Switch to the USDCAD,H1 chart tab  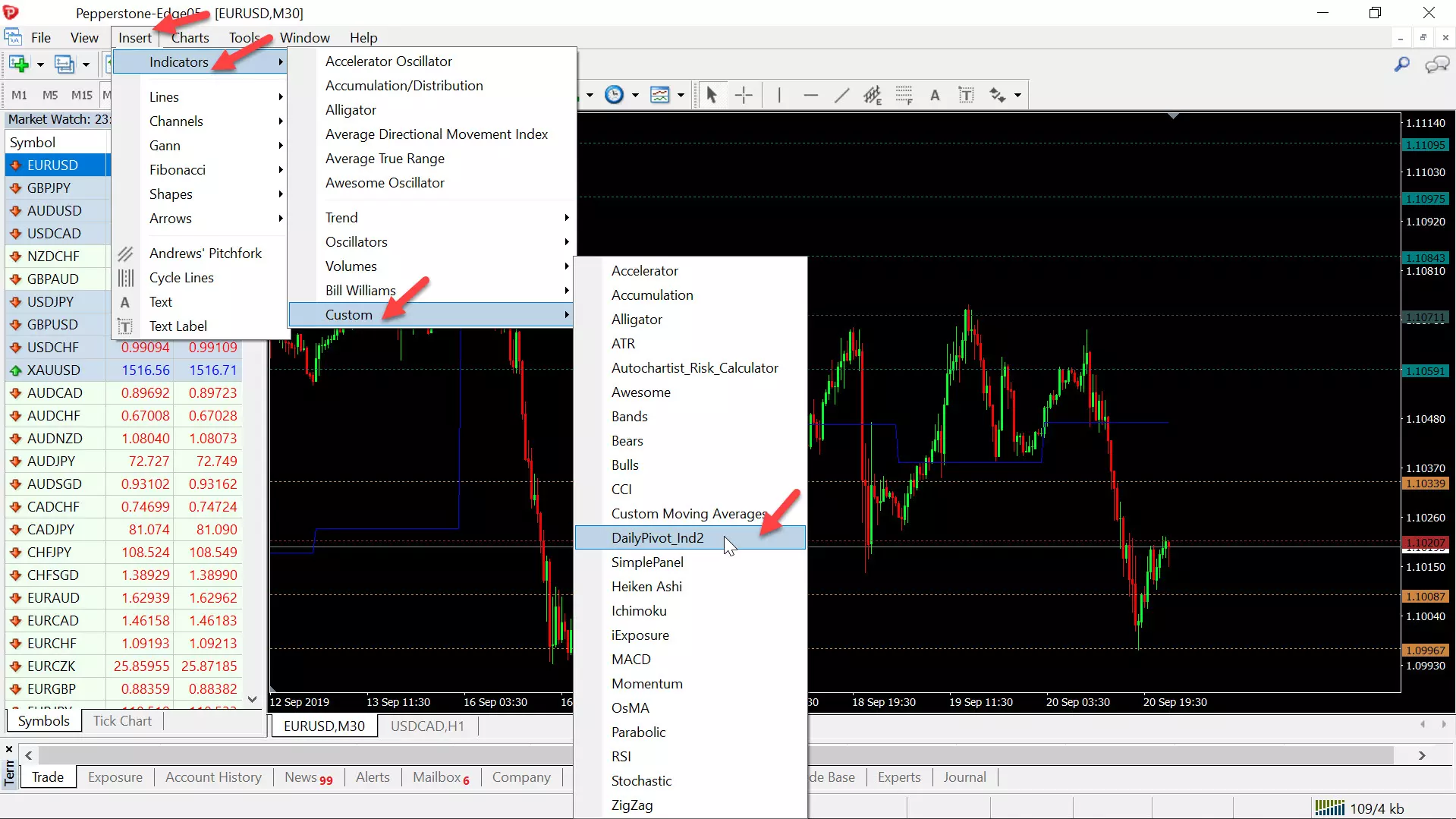[427, 726]
